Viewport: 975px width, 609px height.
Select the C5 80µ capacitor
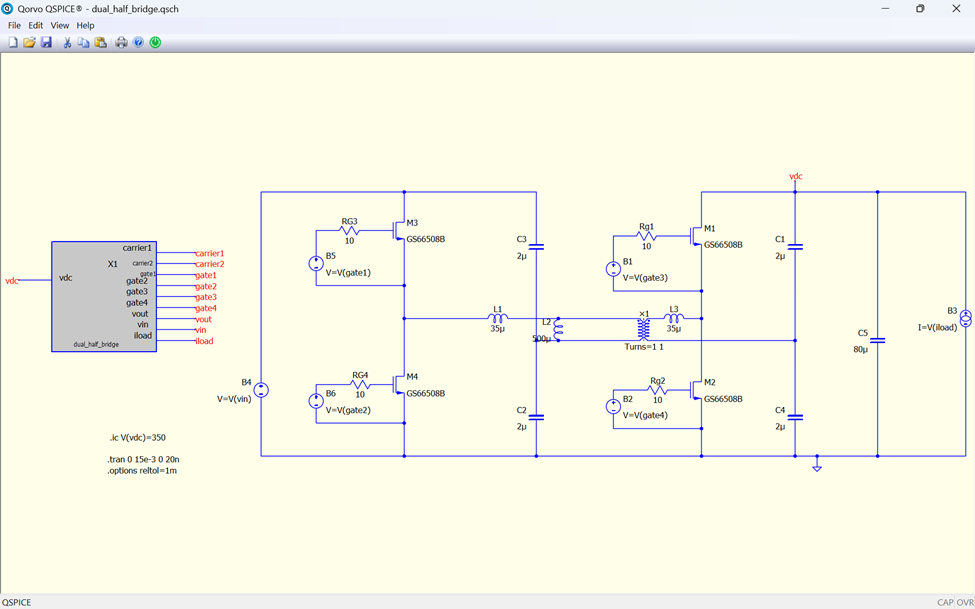point(877,340)
